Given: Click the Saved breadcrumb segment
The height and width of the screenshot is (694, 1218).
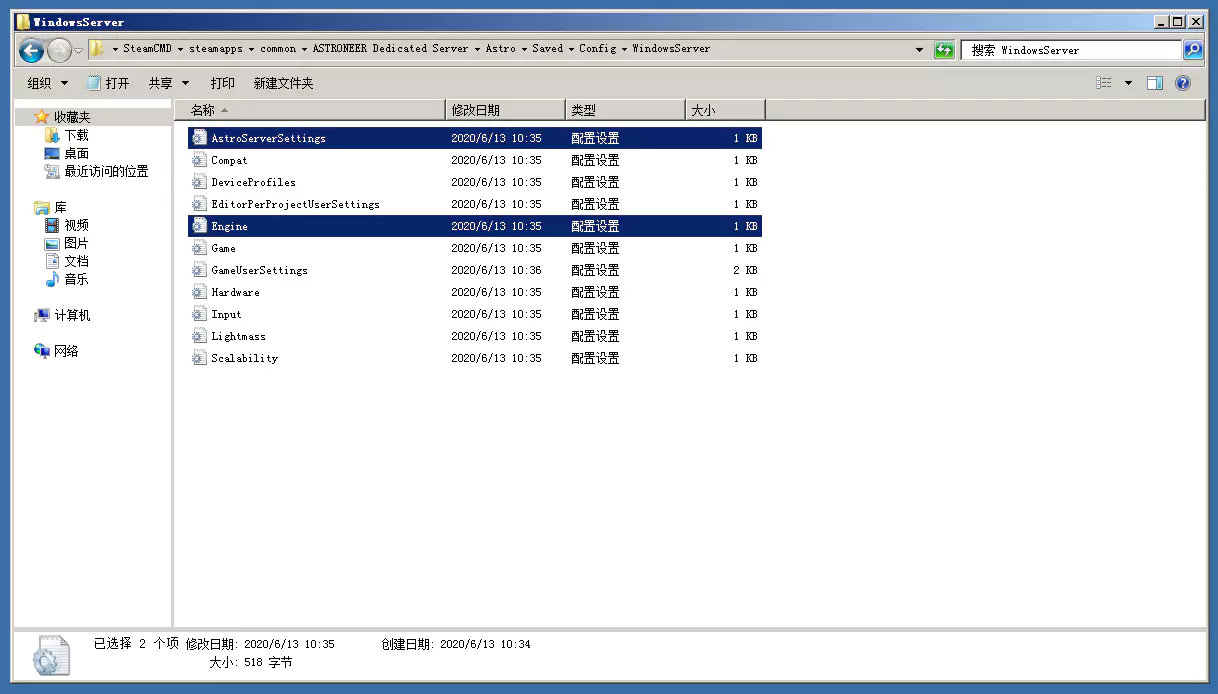Looking at the screenshot, I should (547, 49).
